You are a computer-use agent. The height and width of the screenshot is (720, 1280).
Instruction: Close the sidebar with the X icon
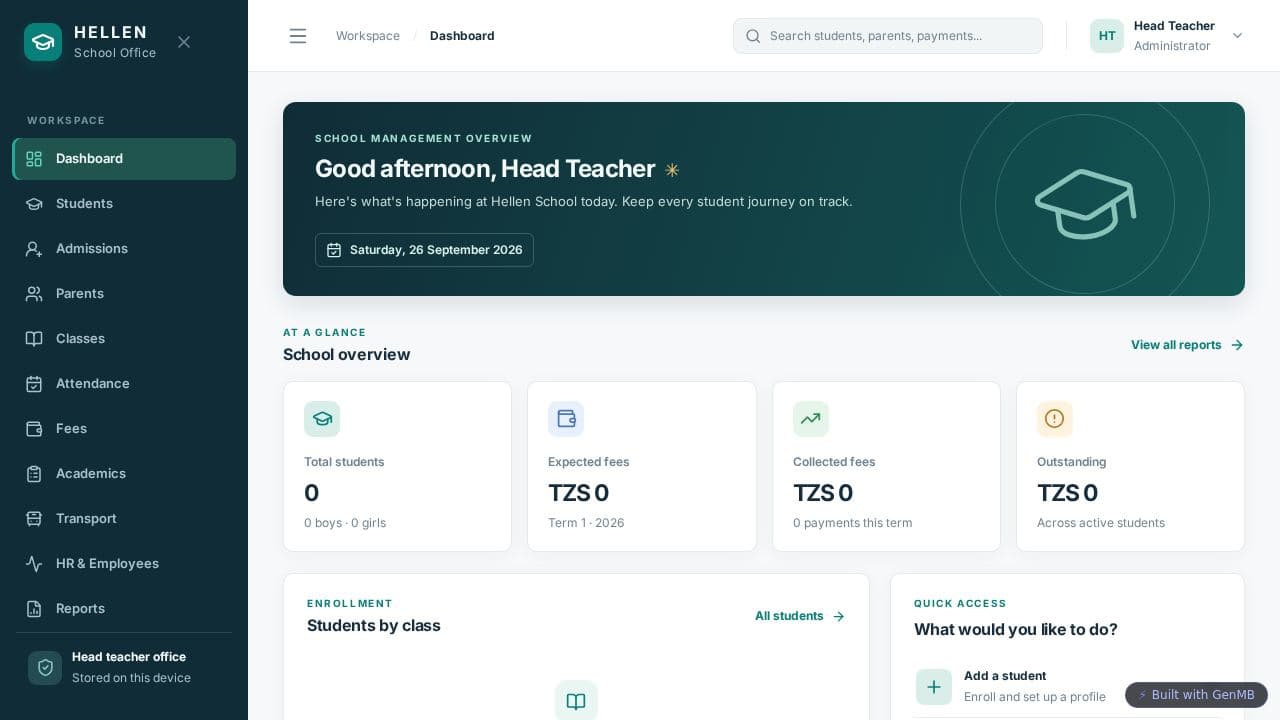click(x=184, y=42)
